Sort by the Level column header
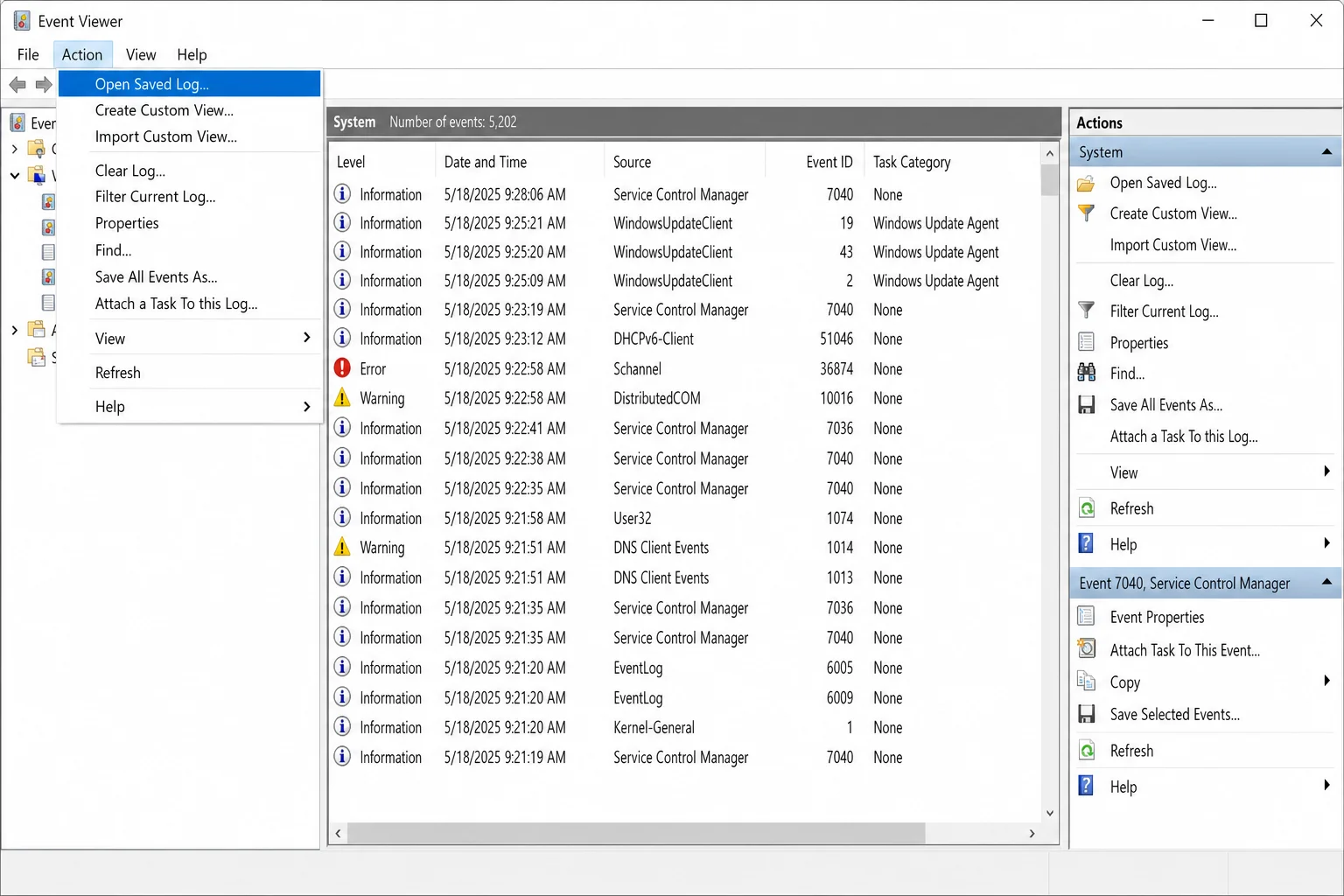 coord(381,162)
